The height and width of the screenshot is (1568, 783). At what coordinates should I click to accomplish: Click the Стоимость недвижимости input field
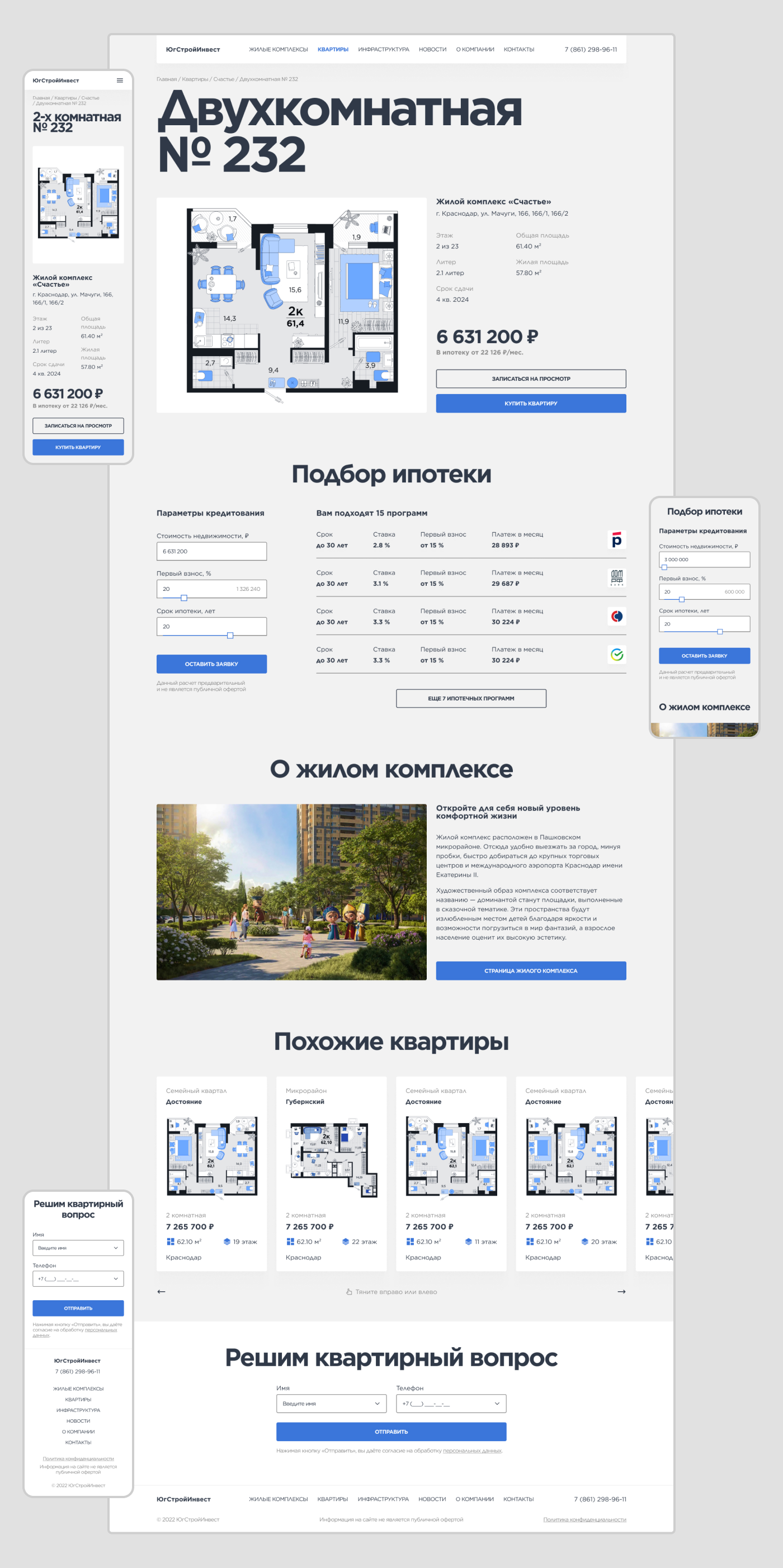point(211,552)
